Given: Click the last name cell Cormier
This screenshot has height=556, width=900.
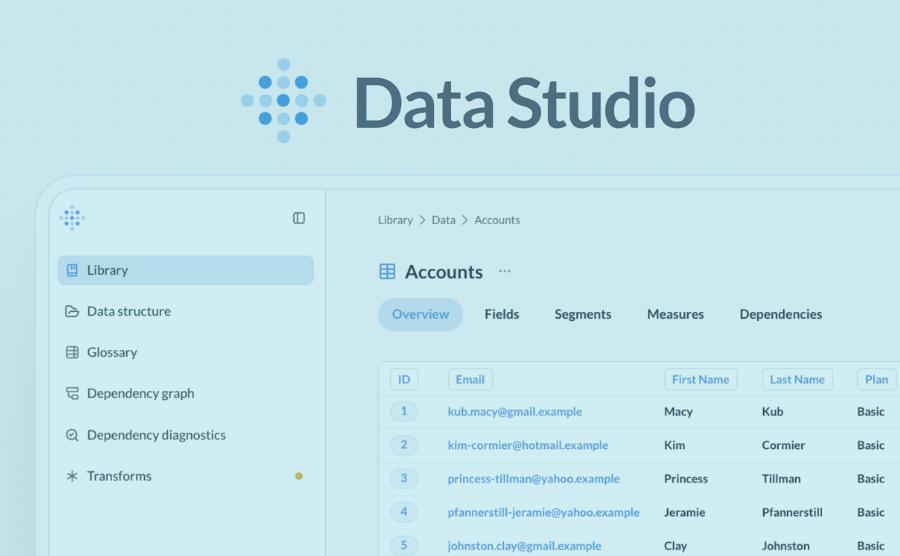Looking at the screenshot, I should tap(783, 445).
